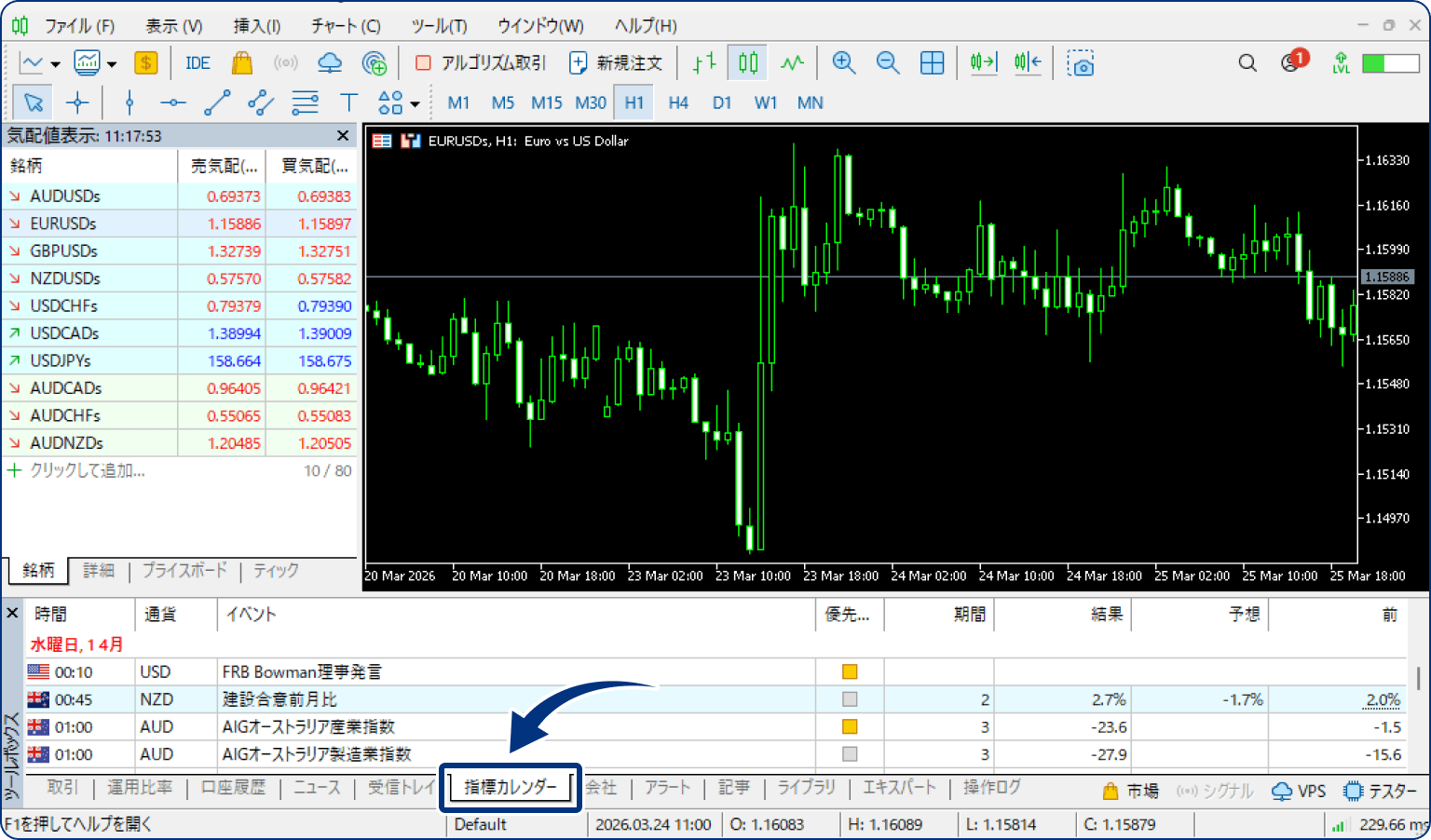1431x840 pixels.
Task: Open the shapes objects dropdown arrow
Action: pos(415,103)
